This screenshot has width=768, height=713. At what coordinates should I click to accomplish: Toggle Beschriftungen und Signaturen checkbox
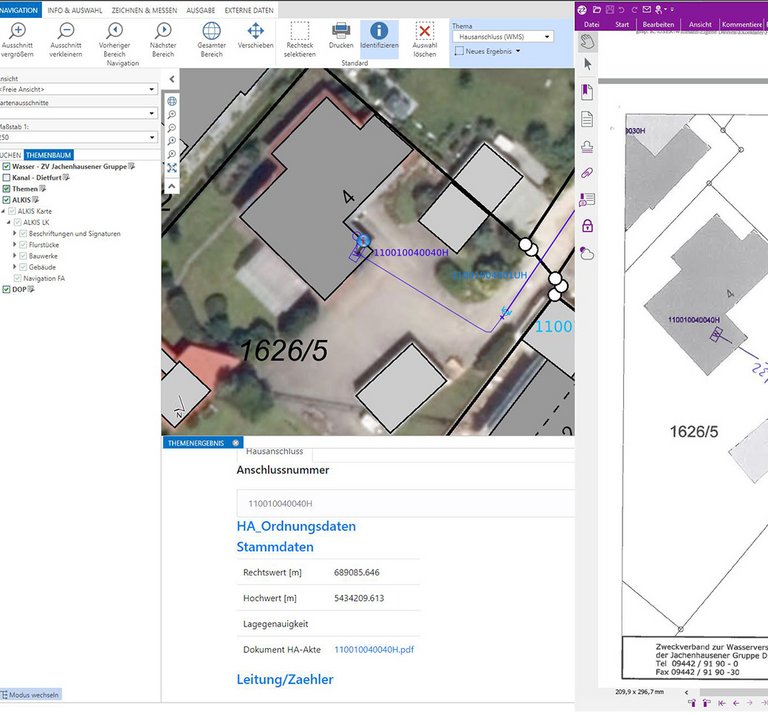coord(23,234)
